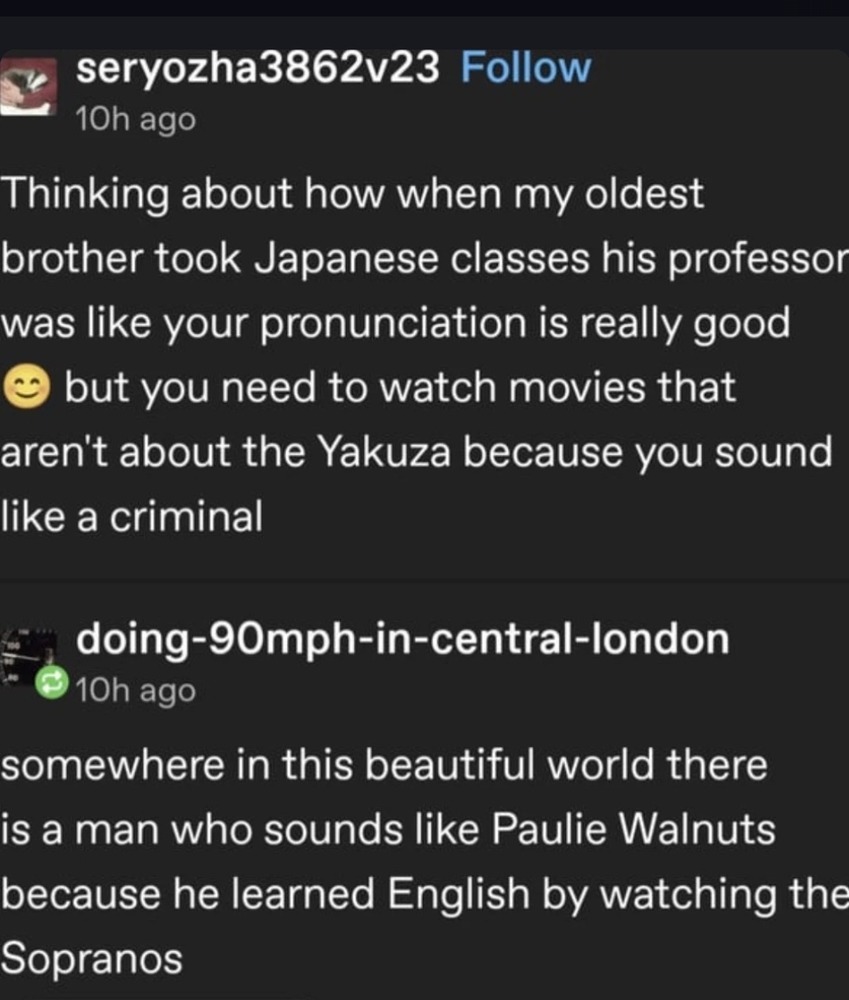Open the doing-90mph-in-central-london blog link

pos(402,638)
